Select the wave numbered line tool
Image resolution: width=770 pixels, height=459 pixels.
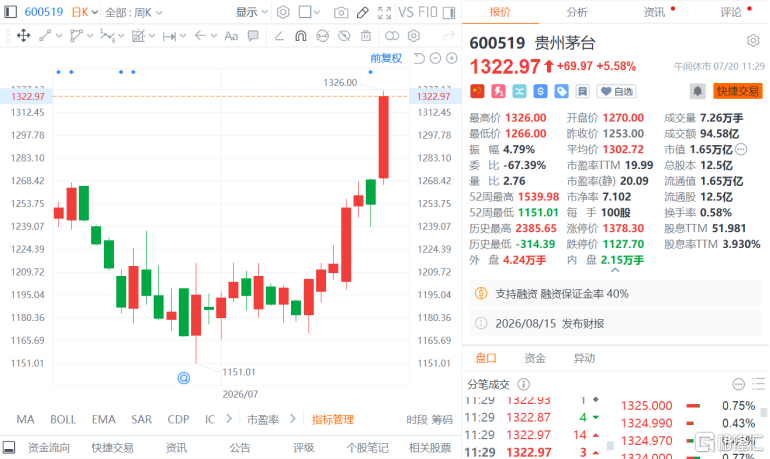pyautogui.click(x=107, y=35)
